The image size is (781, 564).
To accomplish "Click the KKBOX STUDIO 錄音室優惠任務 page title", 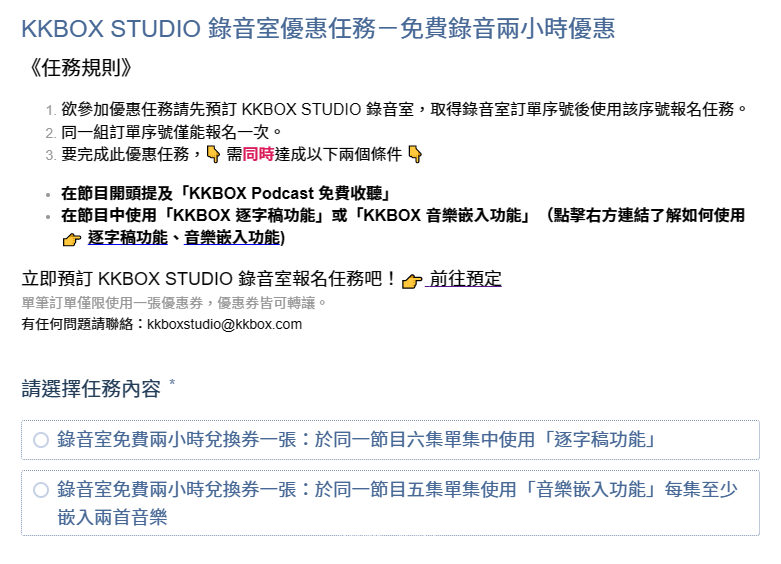I will [x=318, y=28].
